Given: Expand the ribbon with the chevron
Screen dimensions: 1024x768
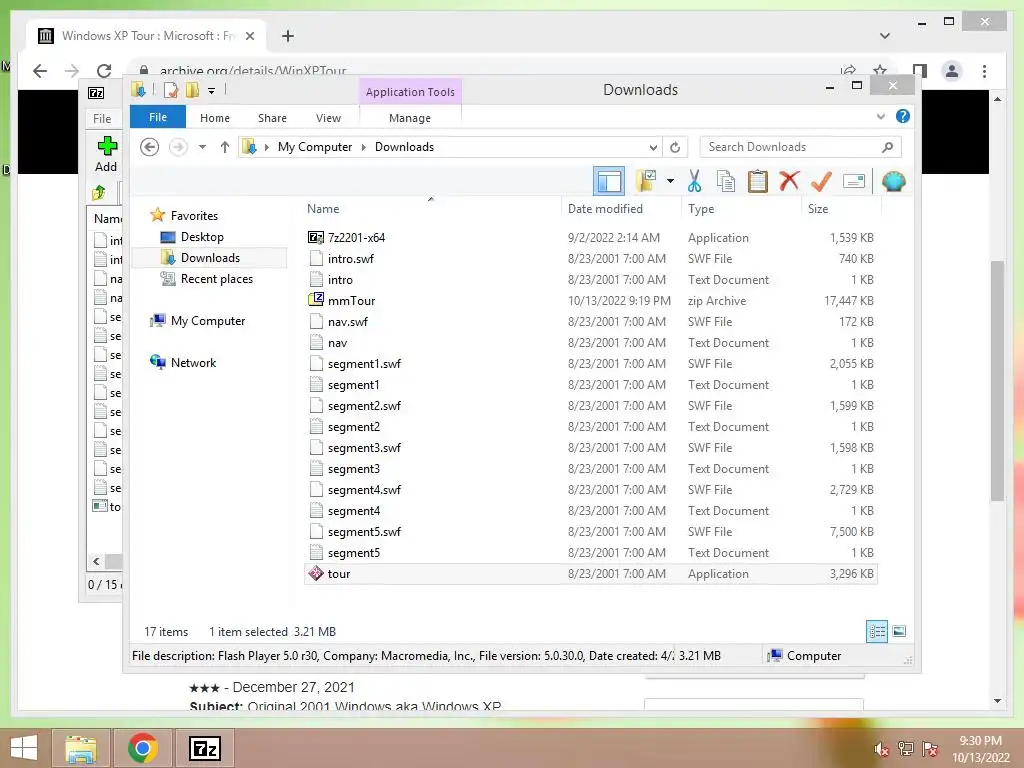Looking at the screenshot, I should 880,116.
